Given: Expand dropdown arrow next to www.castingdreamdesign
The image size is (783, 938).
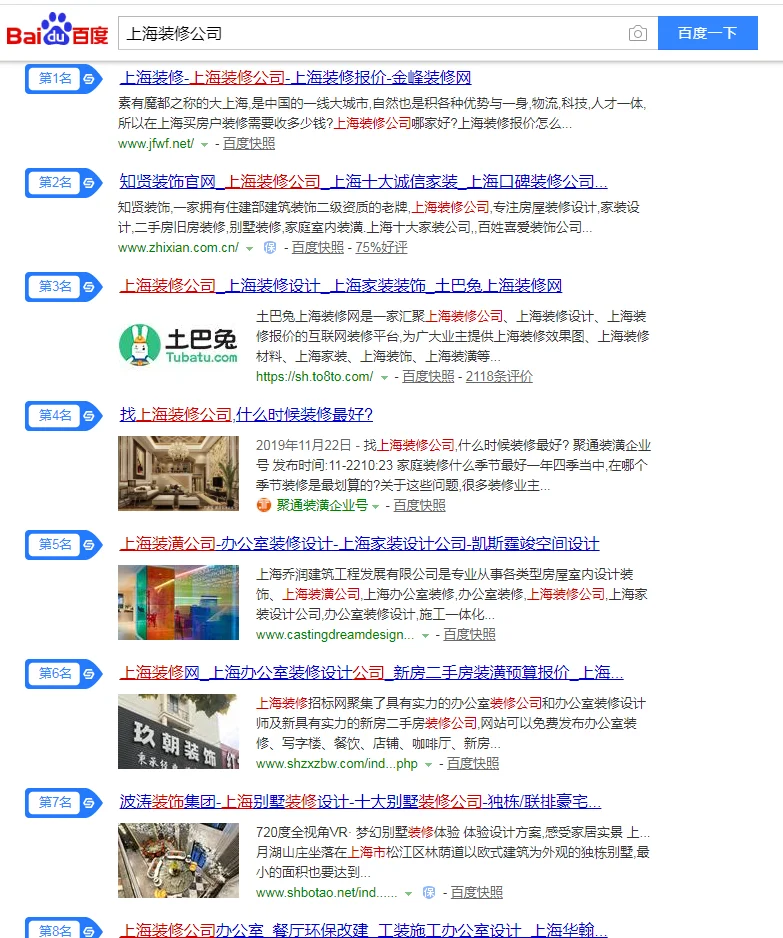Looking at the screenshot, I should click(x=425, y=635).
